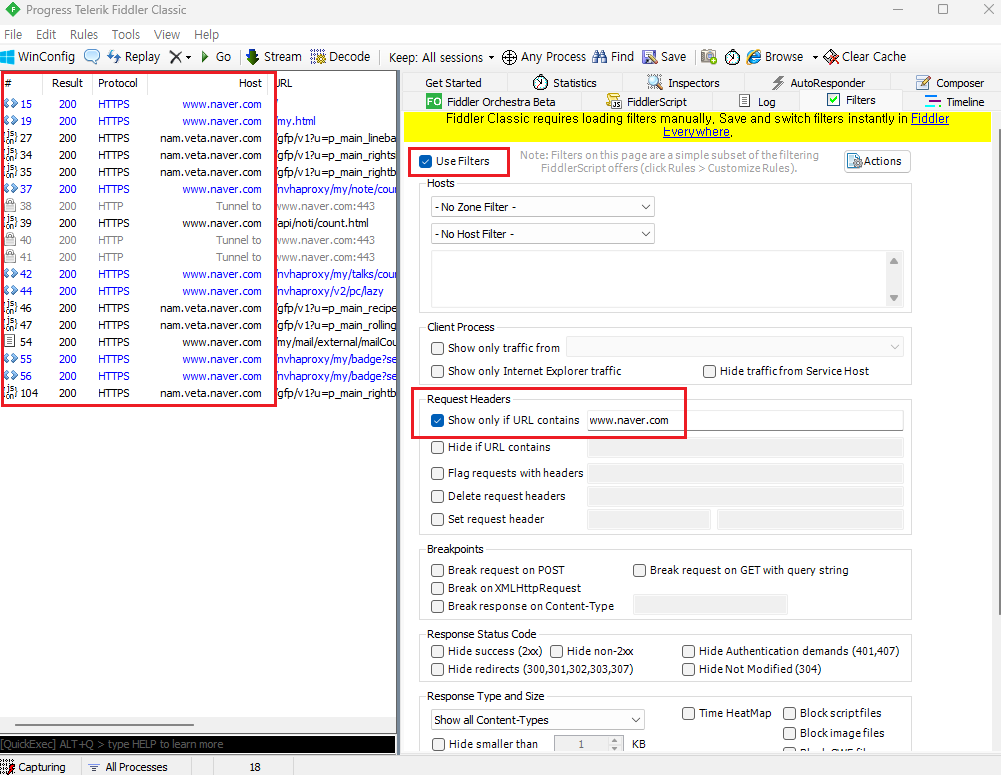Open the View menu
This screenshot has width=1001, height=775.
point(167,34)
